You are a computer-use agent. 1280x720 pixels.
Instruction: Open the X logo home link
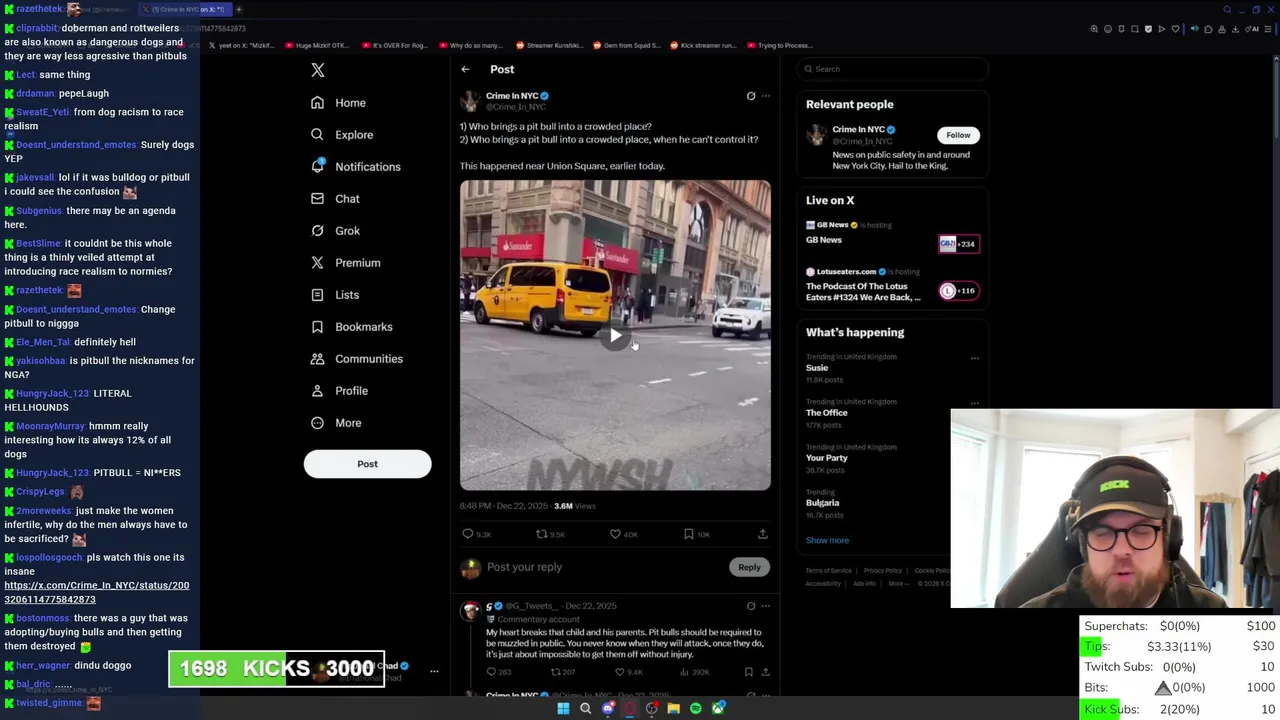(x=318, y=70)
